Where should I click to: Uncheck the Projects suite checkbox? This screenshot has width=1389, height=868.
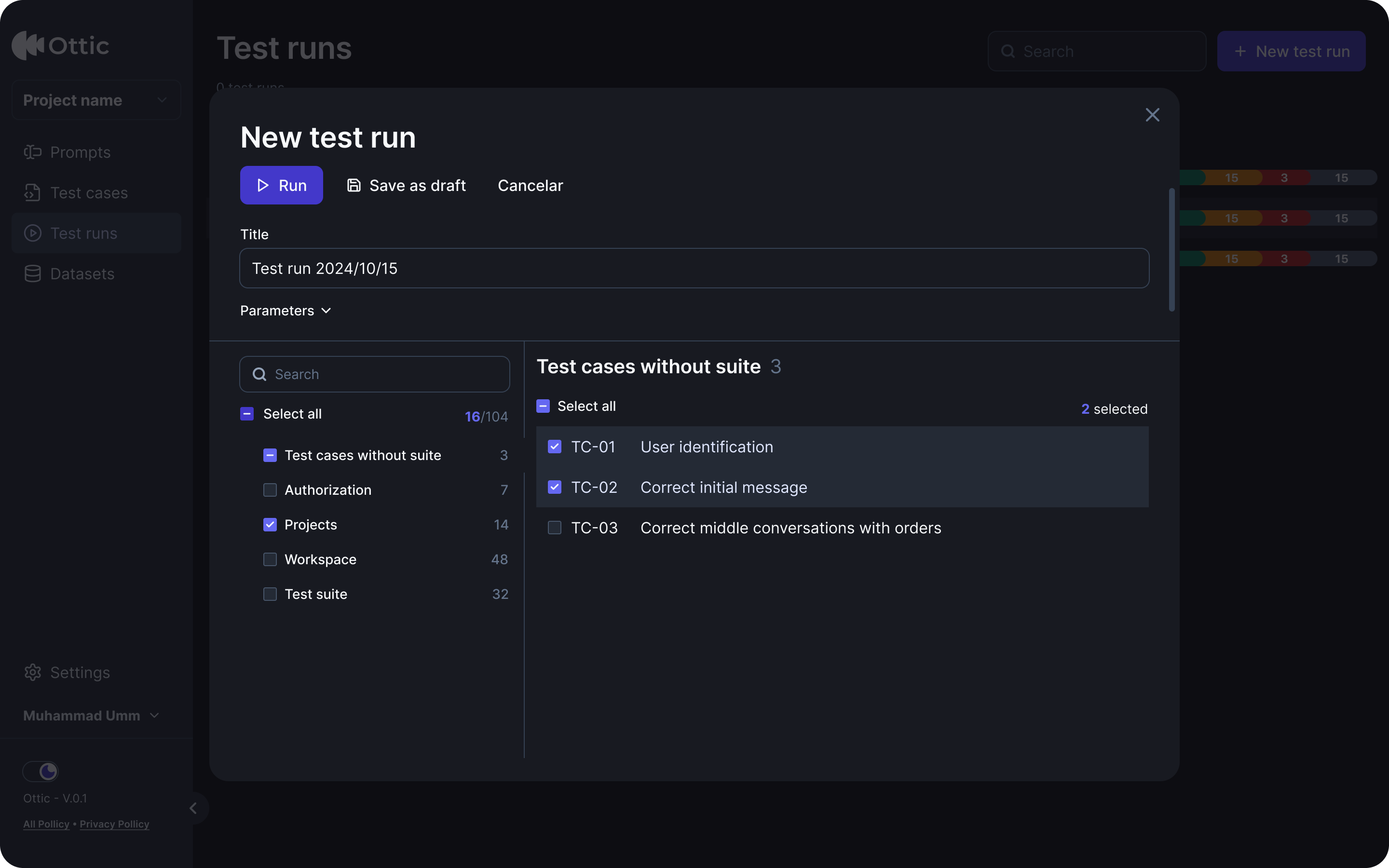[x=270, y=525]
